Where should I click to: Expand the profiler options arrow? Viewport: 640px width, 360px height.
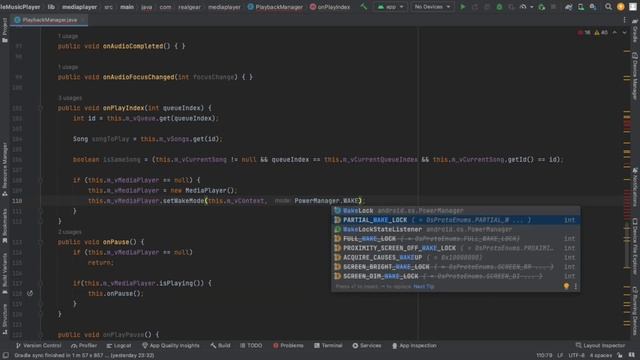pos(531,7)
